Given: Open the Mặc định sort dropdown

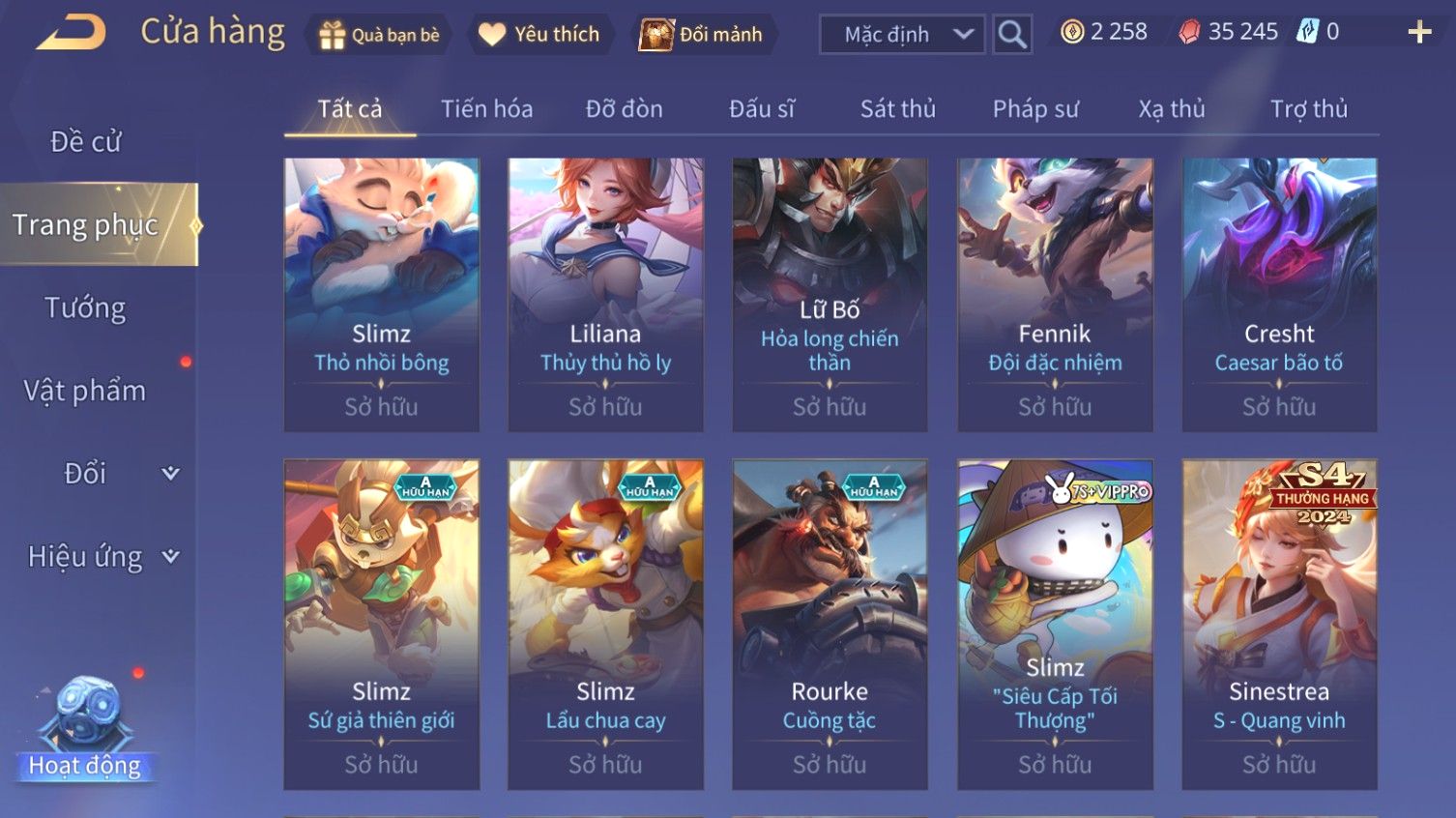Looking at the screenshot, I should pyautogui.click(x=902, y=35).
